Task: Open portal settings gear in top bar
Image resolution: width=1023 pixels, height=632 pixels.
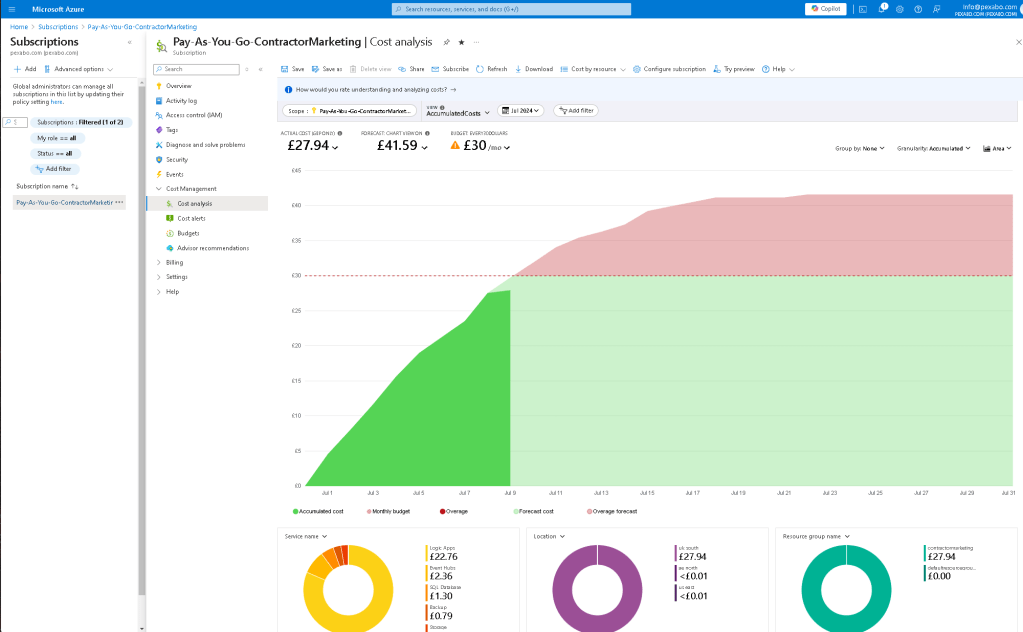Action: click(900, 9)
